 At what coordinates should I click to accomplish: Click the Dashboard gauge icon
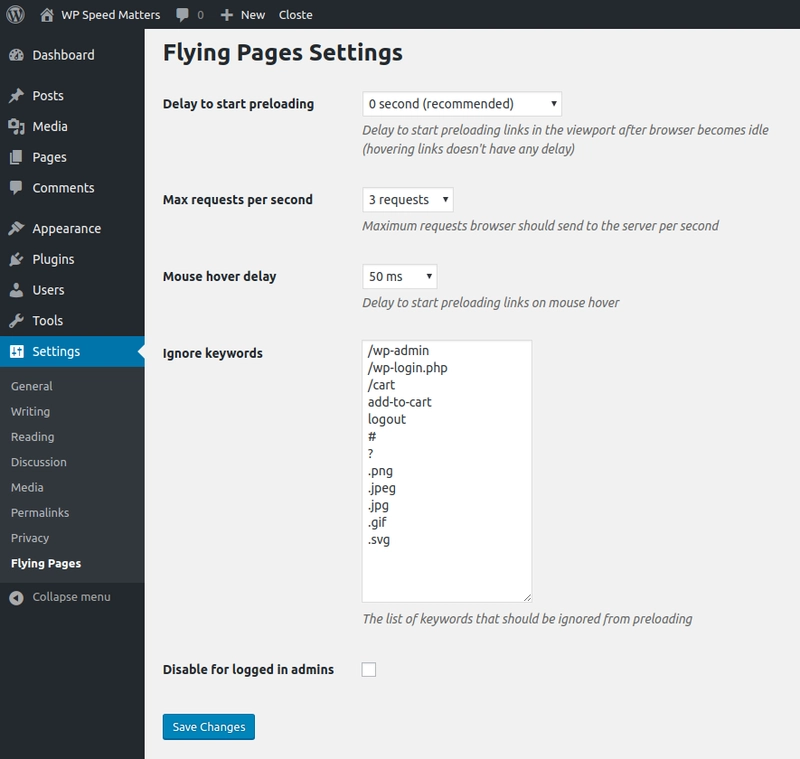tap(16, 55)
